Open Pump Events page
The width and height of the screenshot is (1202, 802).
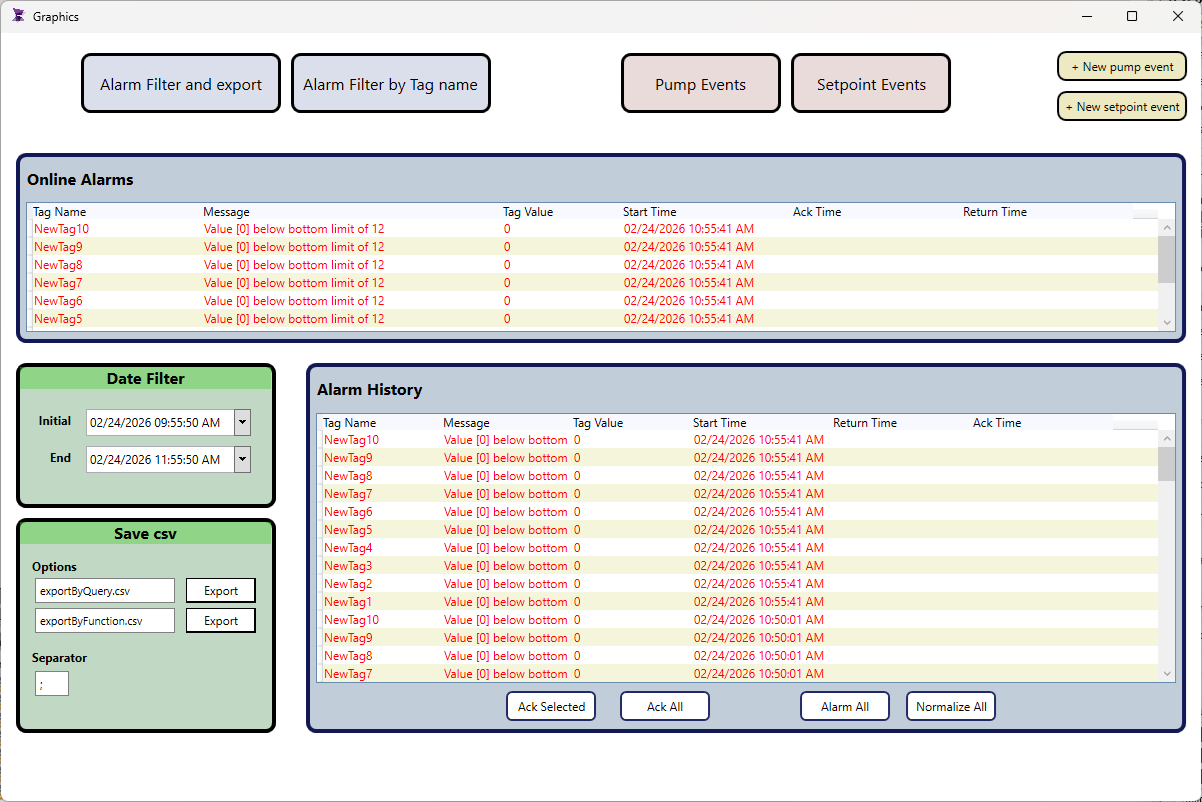click(x=701, y=84)
